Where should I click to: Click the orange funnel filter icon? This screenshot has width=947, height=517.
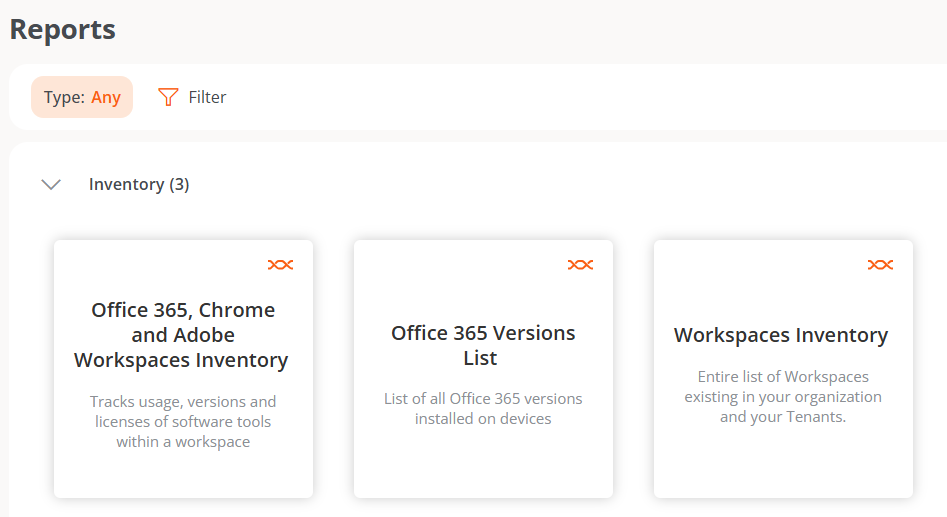[x=168, y=97]
